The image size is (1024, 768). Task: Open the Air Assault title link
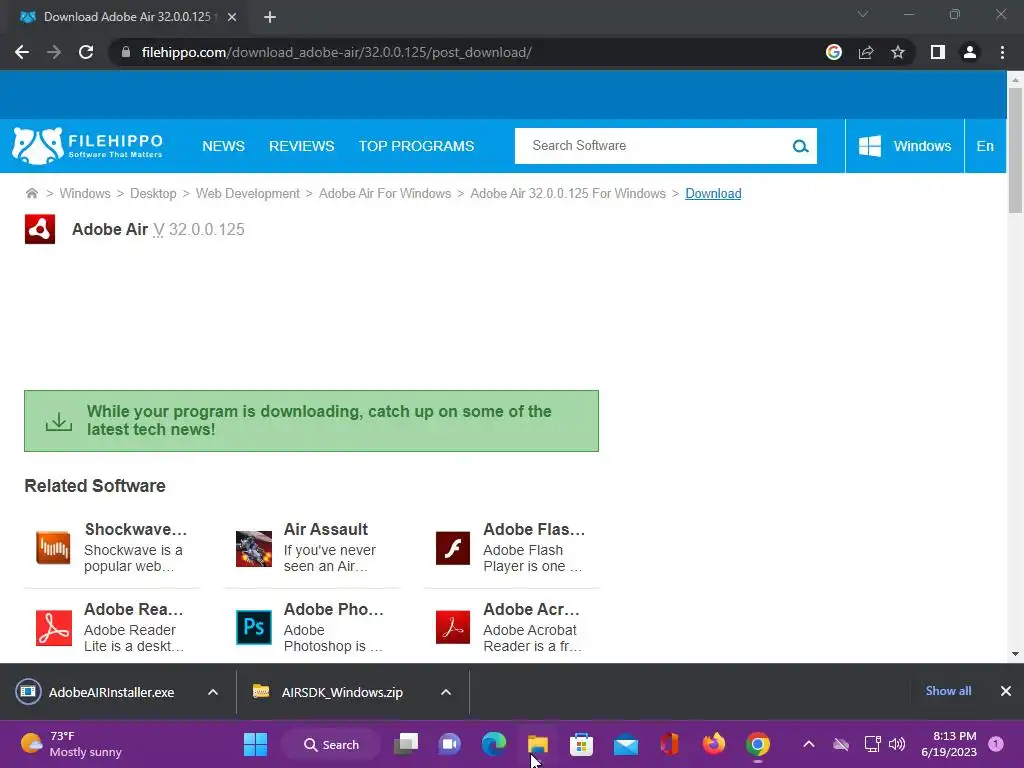(326, 529)
